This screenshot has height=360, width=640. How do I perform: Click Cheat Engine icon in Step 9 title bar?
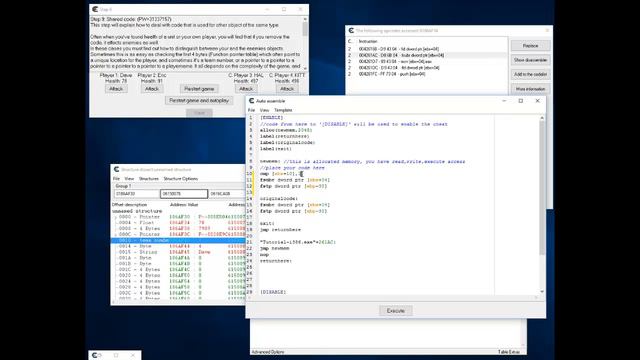(95, 9)
